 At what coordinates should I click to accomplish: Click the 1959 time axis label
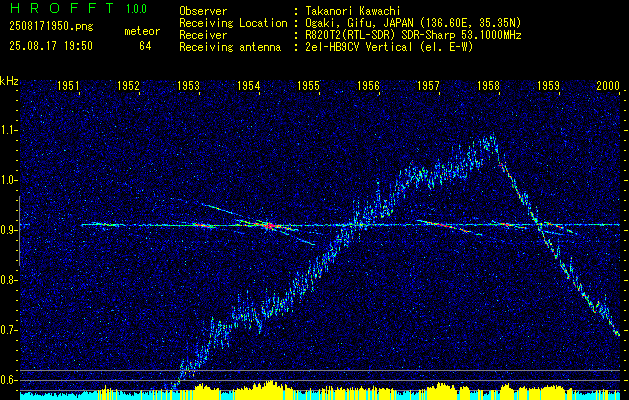click(x=548, y=85)
